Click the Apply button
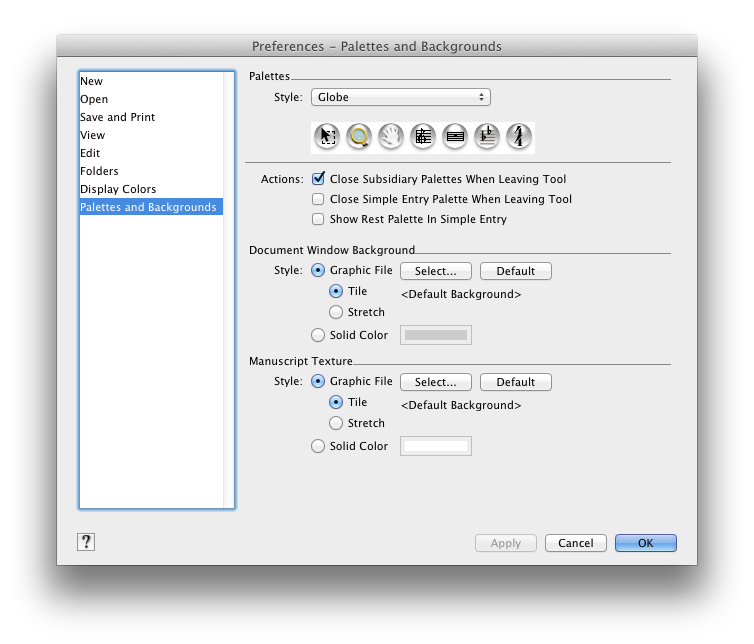 (x=505, y=543)
